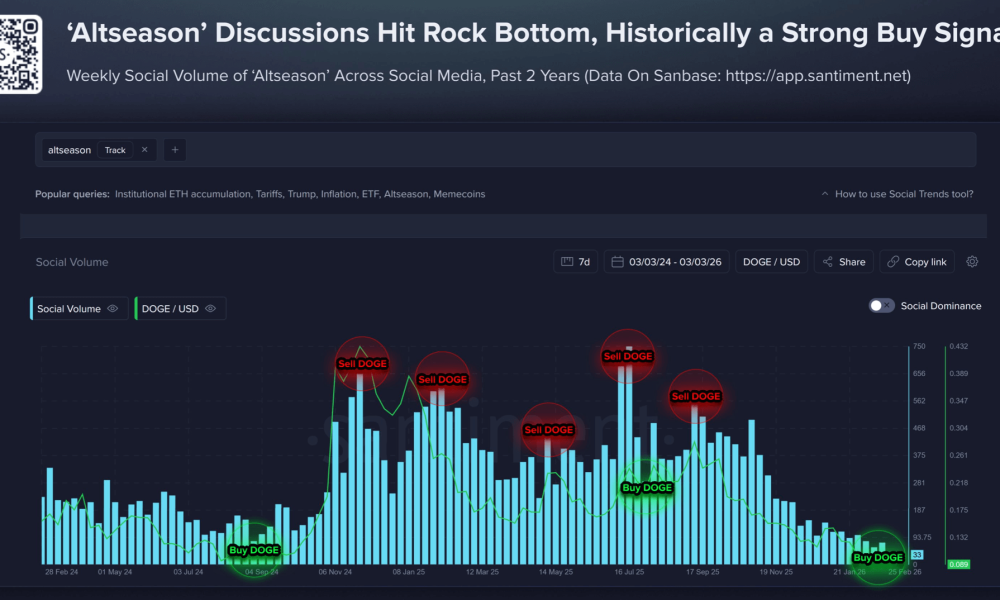
Task: Click the Sell DOGE marker near Nov 24
Action: [x=360, y=364]
